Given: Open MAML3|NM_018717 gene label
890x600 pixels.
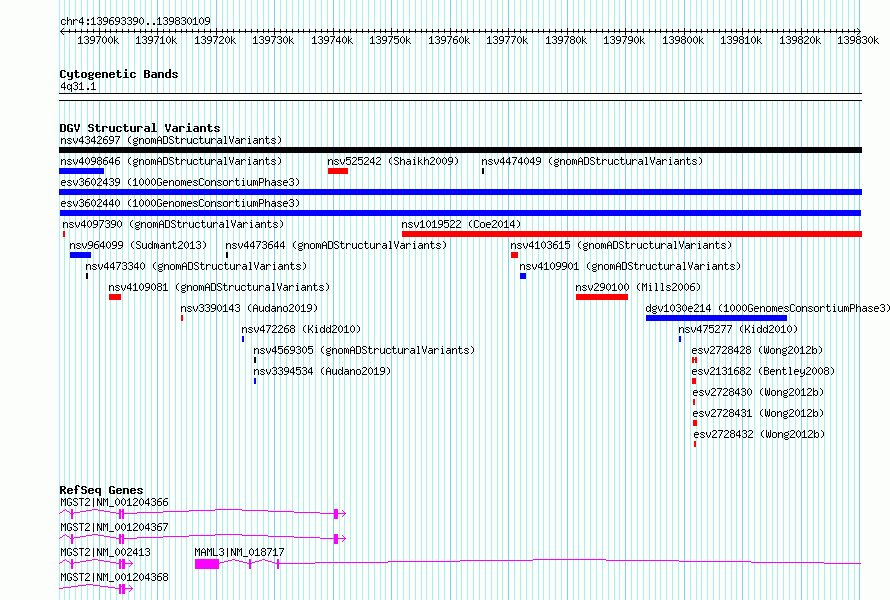Looking at the screenshot, I should [239, 552].
